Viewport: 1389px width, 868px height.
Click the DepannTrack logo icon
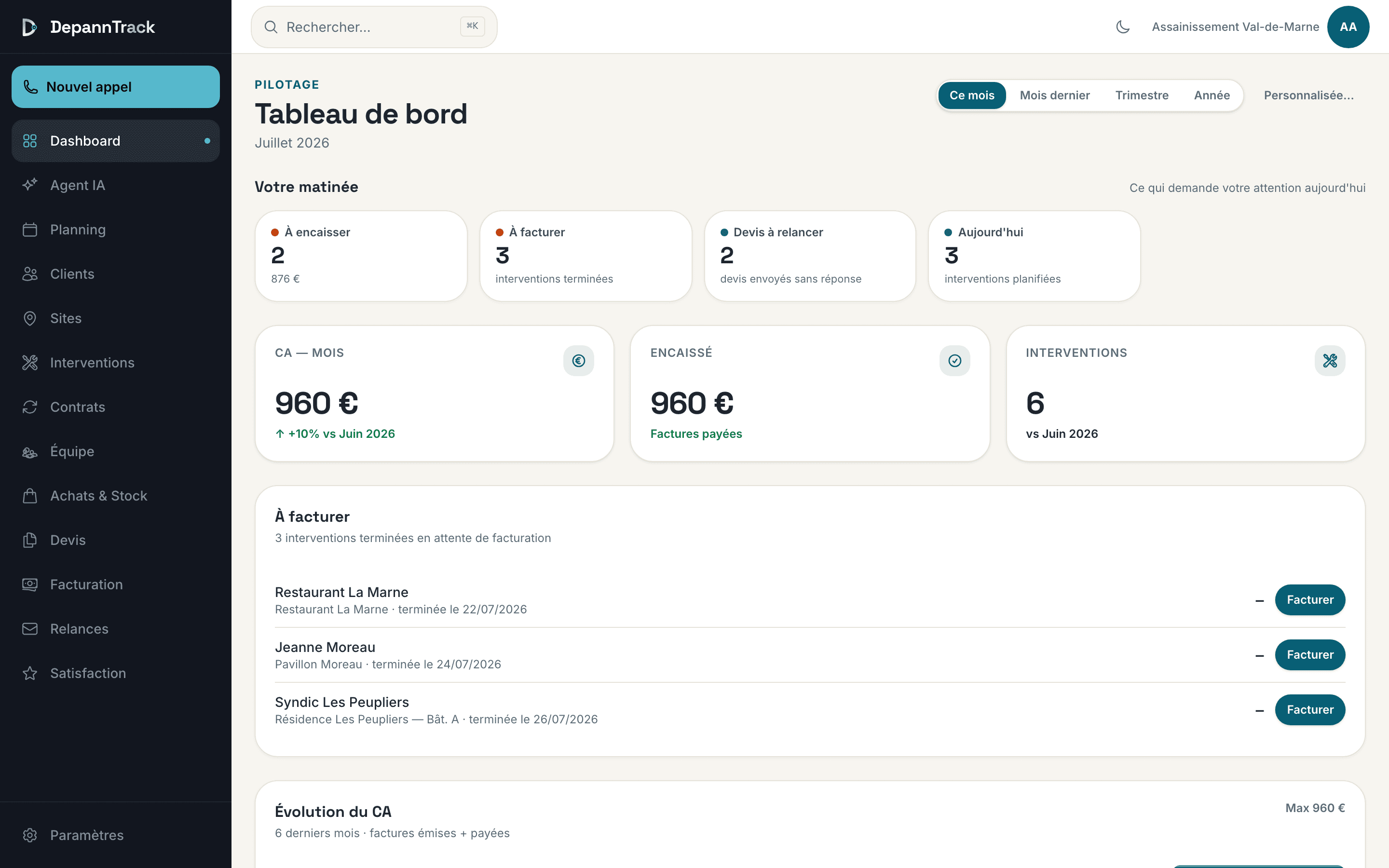[29, 27]
